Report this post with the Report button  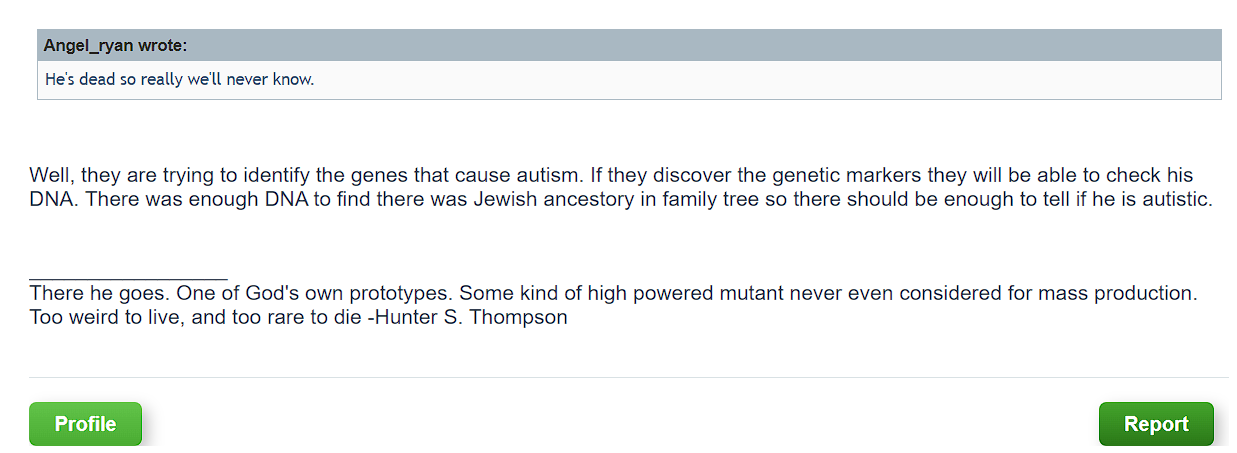coord(1156,424)
